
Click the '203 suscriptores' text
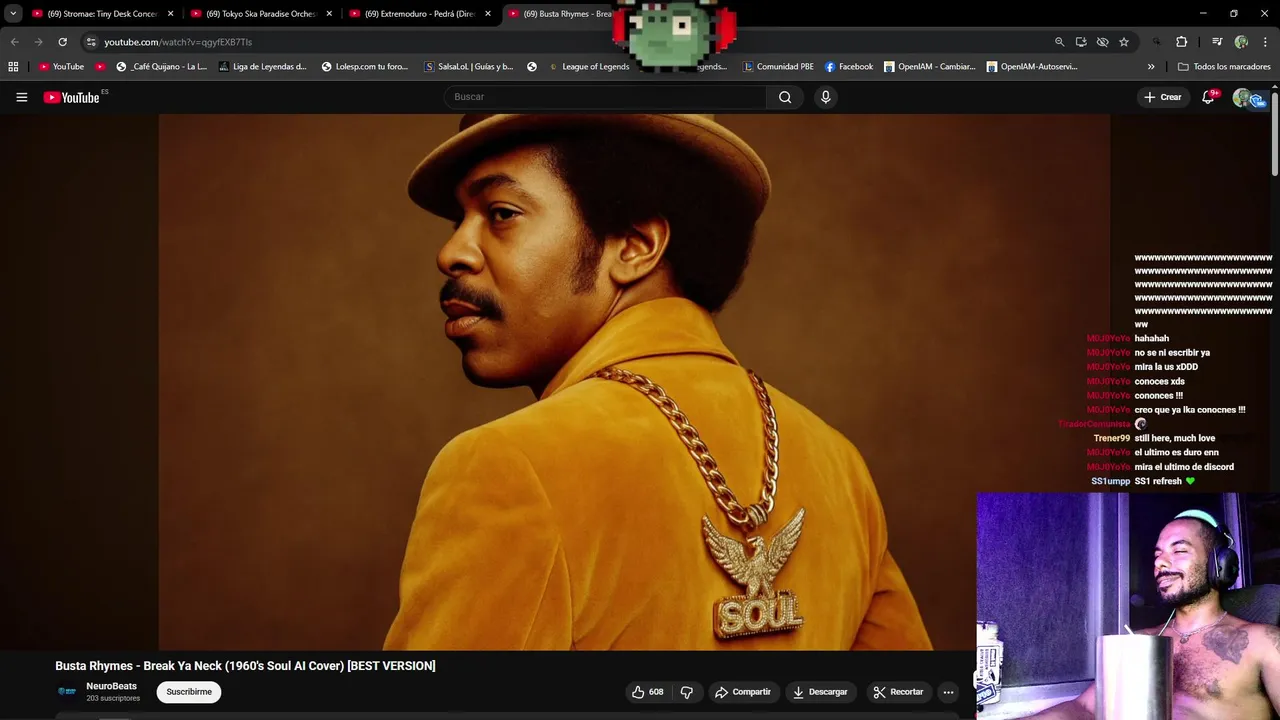pyautogui.click(x=113, y=698)
